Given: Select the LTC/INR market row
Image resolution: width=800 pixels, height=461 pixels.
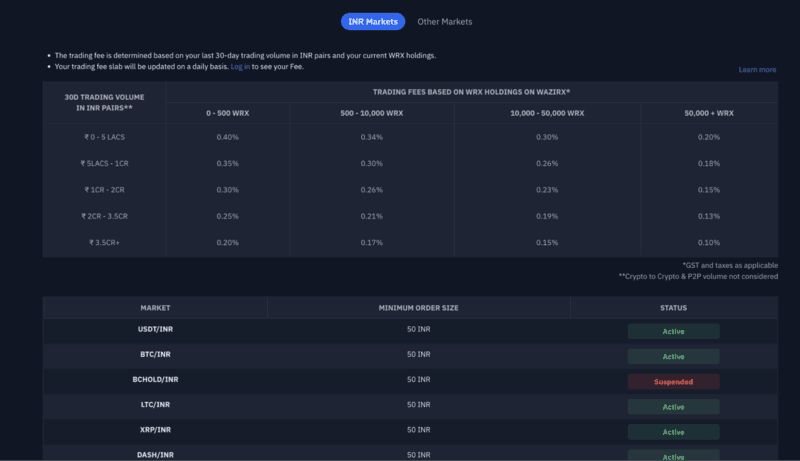Looking at the screenshot, I should pyautogui.click(x=410, y=406).
